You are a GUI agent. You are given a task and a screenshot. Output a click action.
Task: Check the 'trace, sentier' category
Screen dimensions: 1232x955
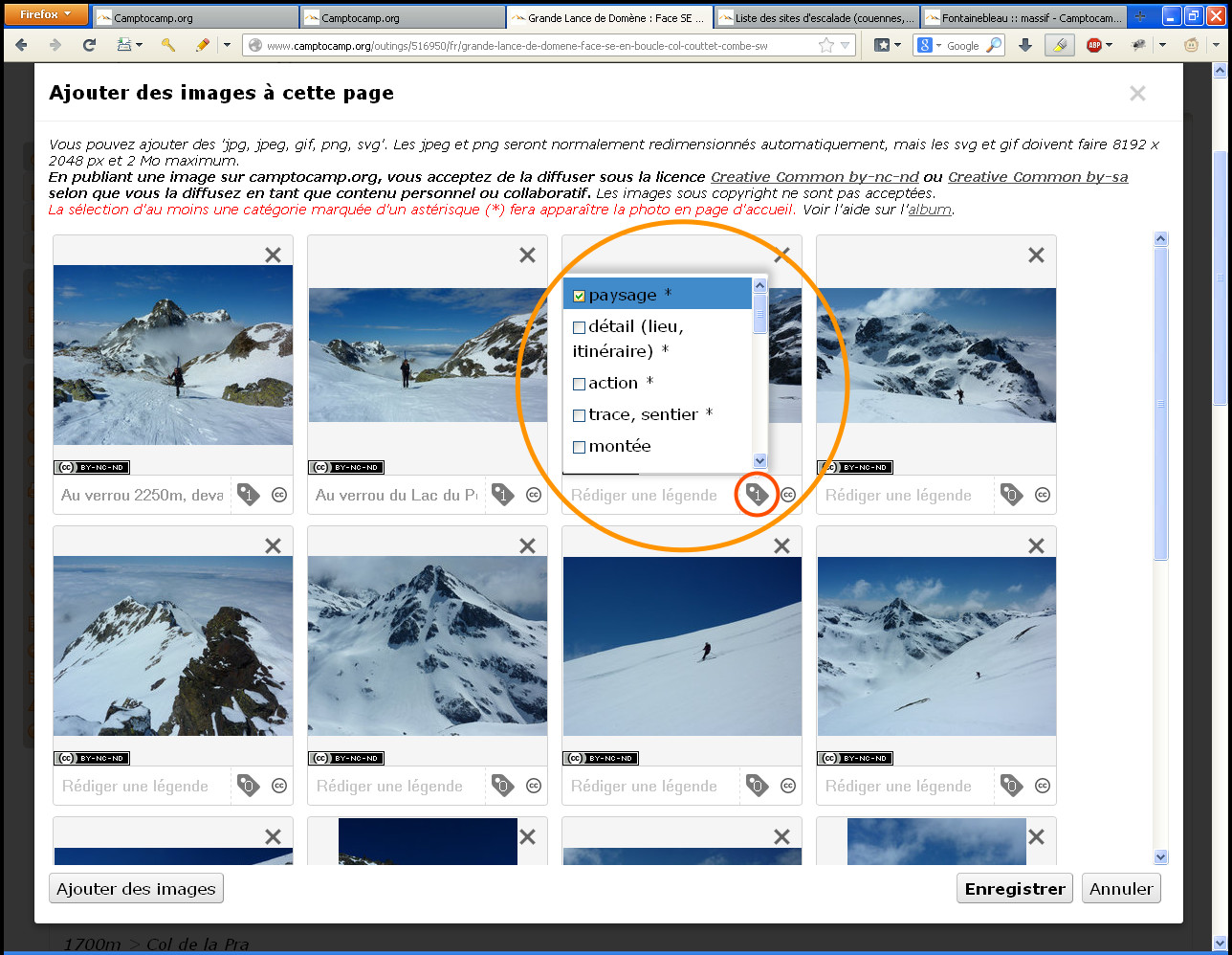(x=579, y=415)
